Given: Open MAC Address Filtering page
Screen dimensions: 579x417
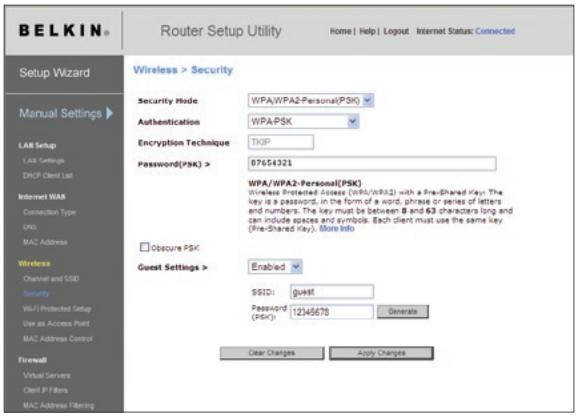Looking at the screenshot, I should point(58,405).
